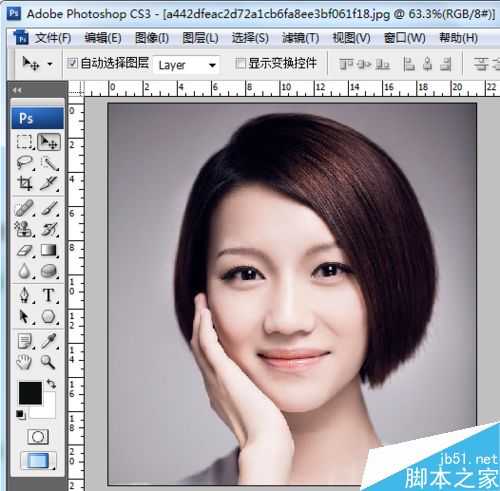500x491 pixels.
Task: Open the Layer auto-select dropdown
Action: pos(186,65)
